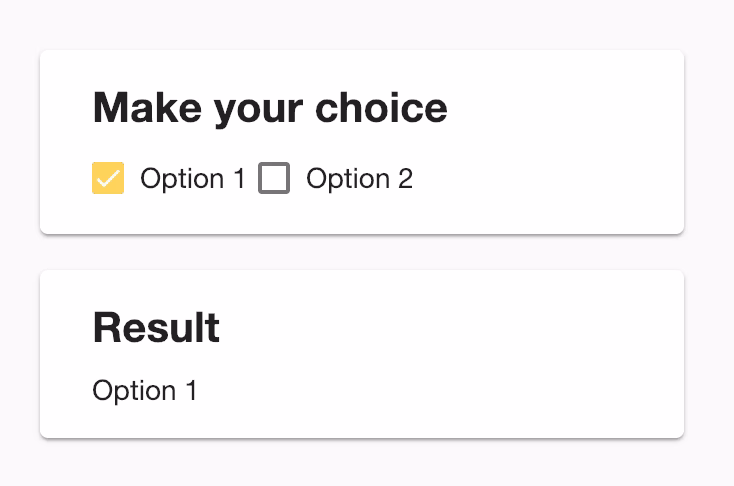Click the word "Option" in the result line
Viewport: 734px width, 486px height.
pos(134,390)
